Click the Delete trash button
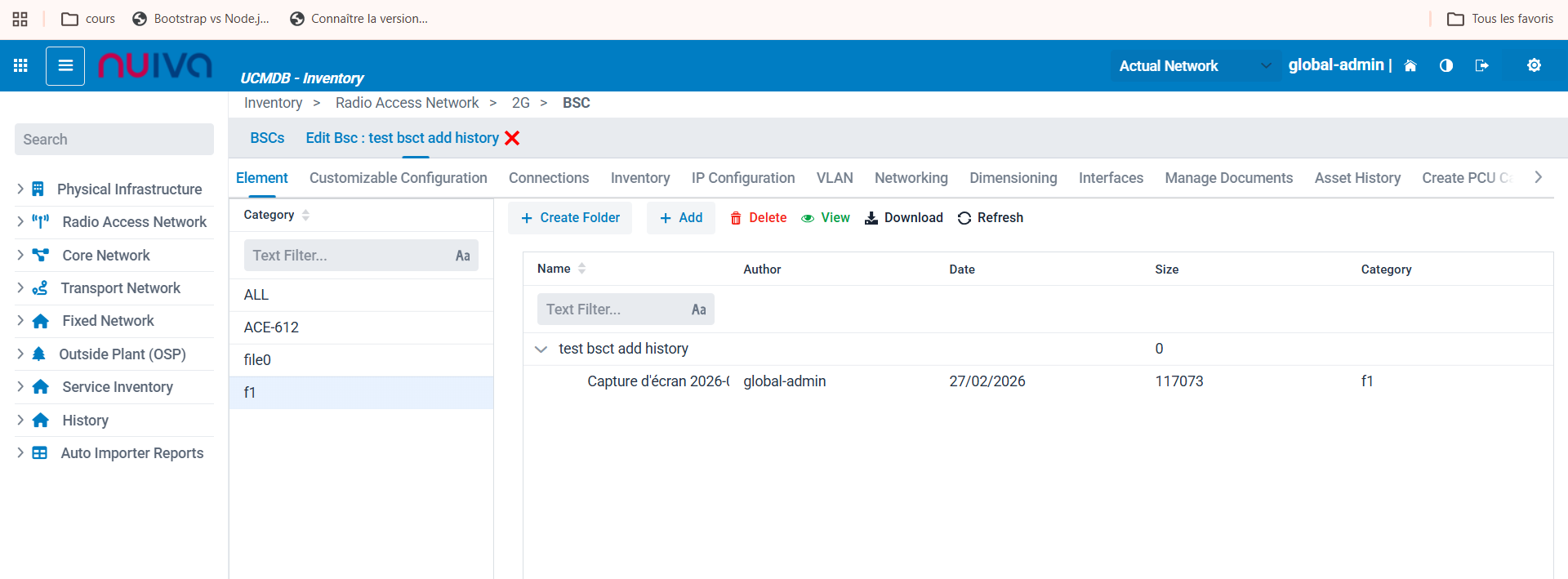 pos(758,218)
